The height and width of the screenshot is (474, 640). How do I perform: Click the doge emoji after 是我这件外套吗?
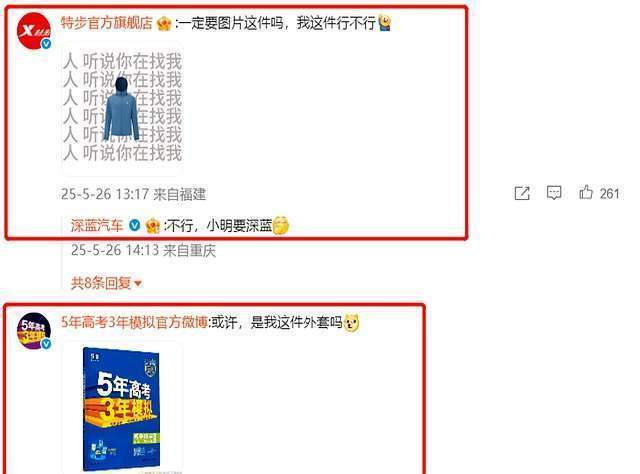pyautogui.click(x=352, y=323)
